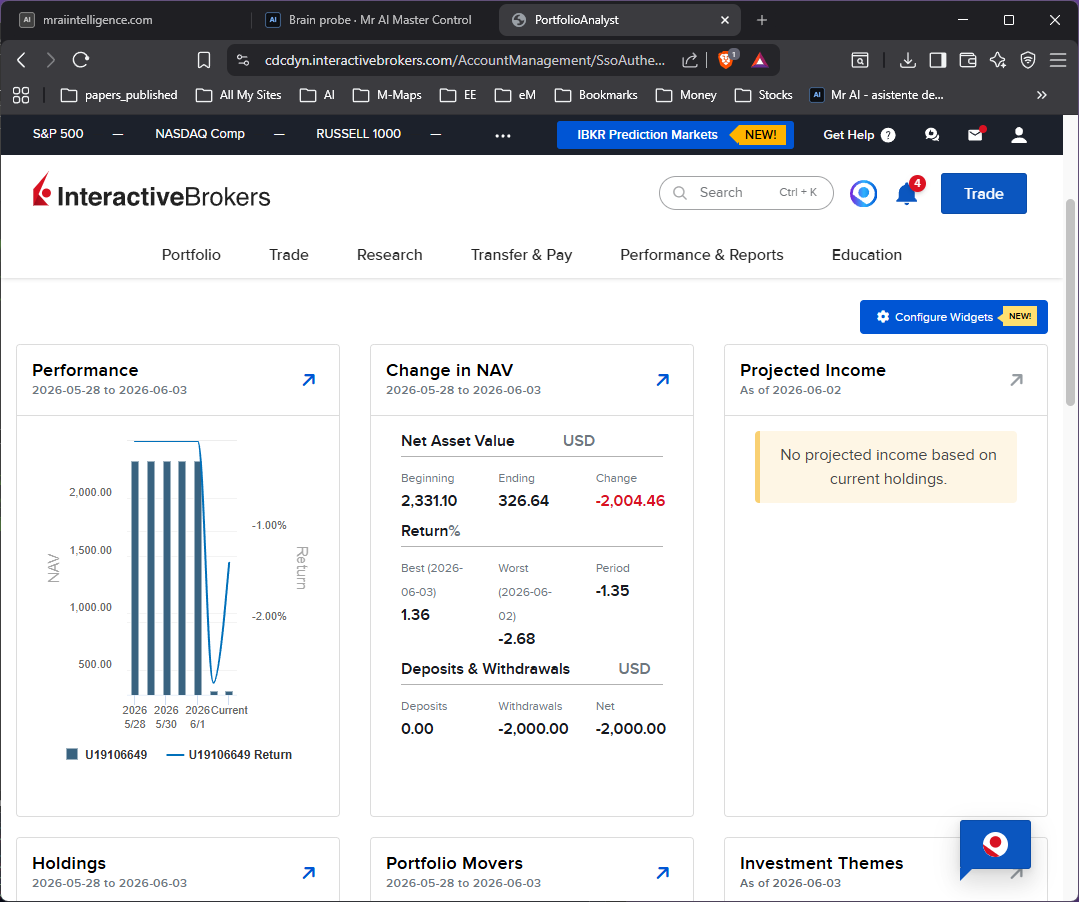Open the Money bookmark folder

click(686, 95)
